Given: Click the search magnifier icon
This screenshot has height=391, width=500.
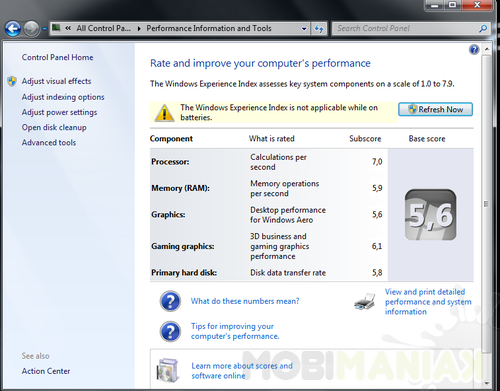Looking at the screenshot, I should 483,29.
